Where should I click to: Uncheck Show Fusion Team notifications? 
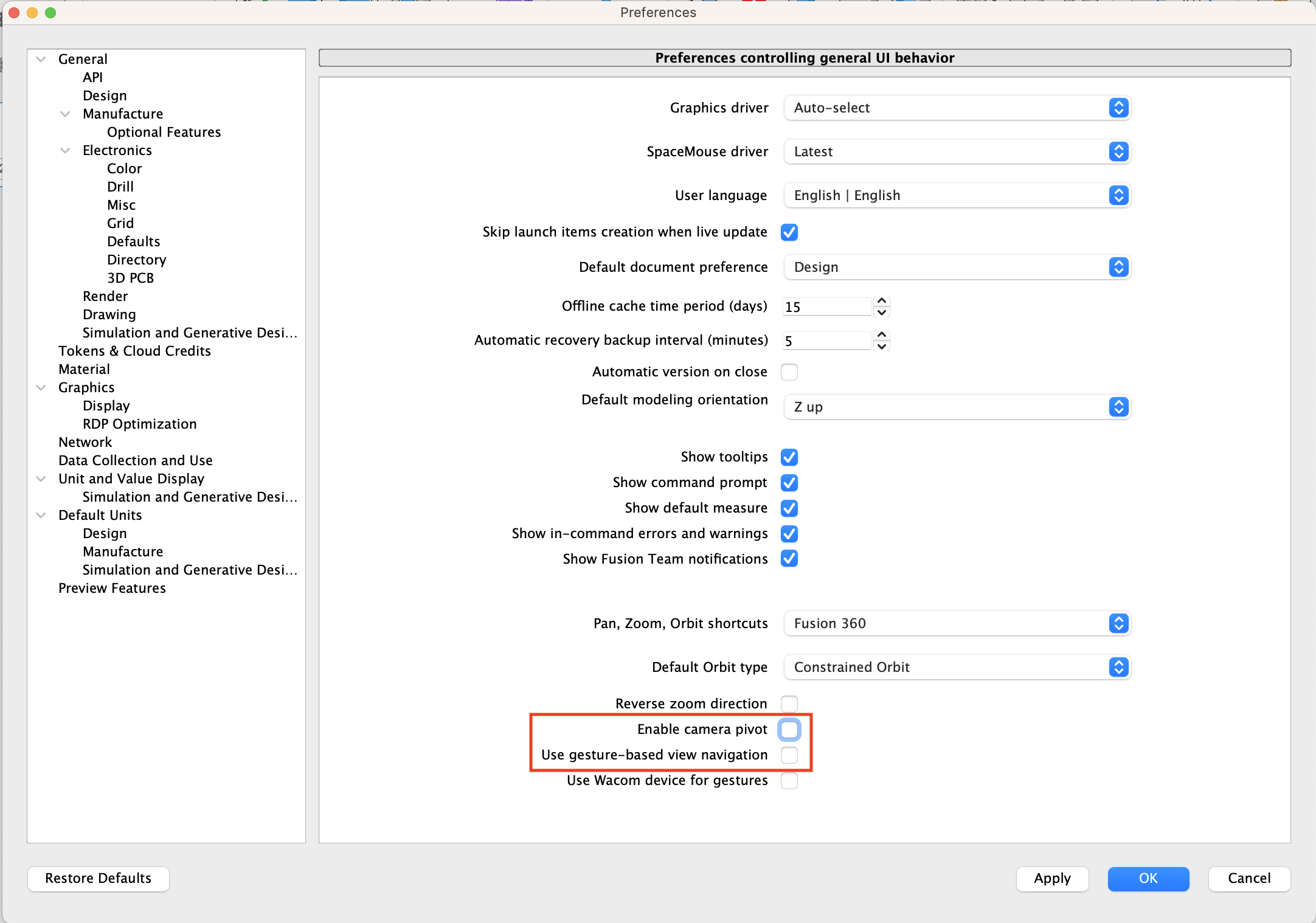pos(789,559)
